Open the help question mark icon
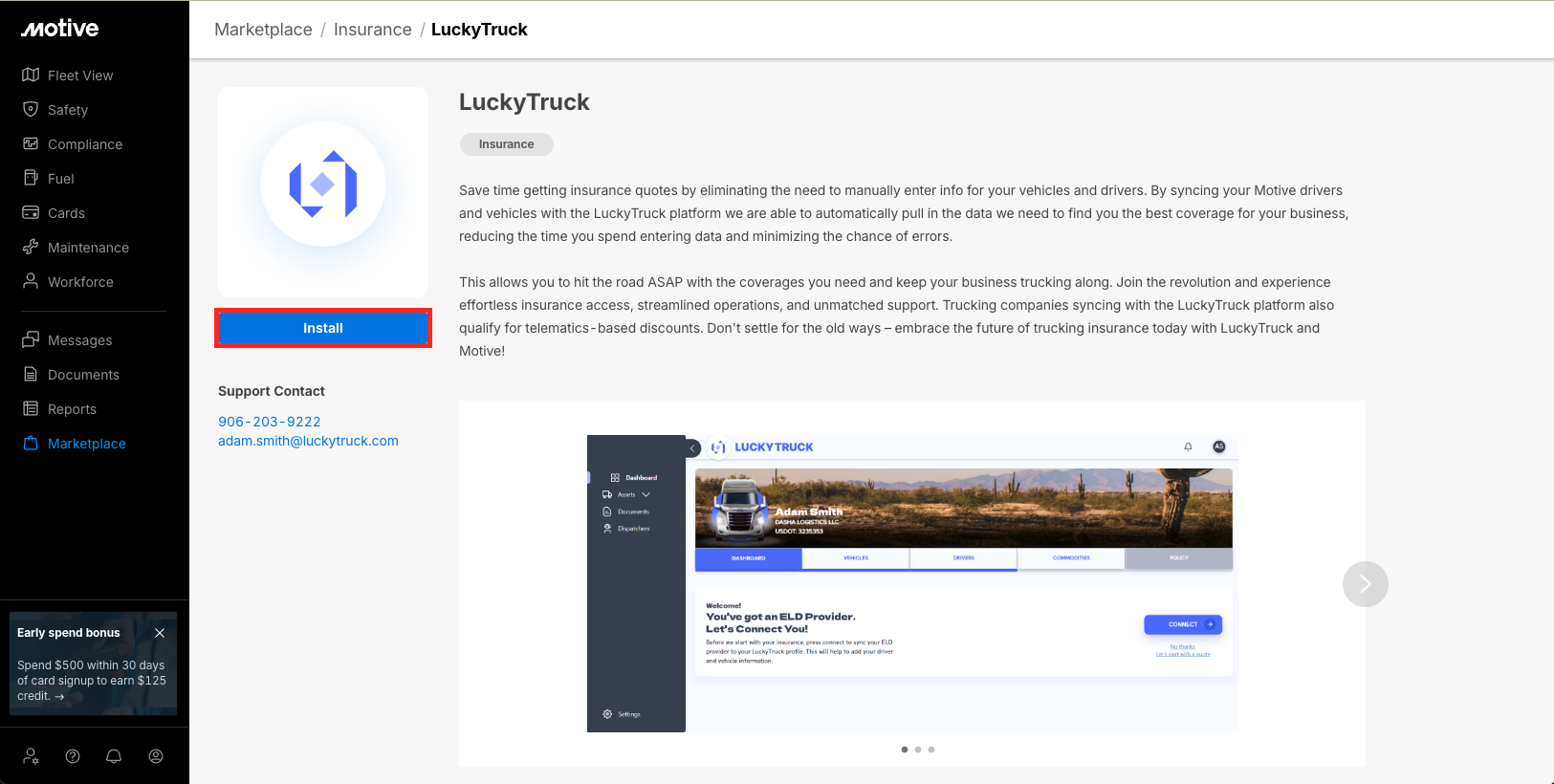1554x784 pixels. pos(73,756)
